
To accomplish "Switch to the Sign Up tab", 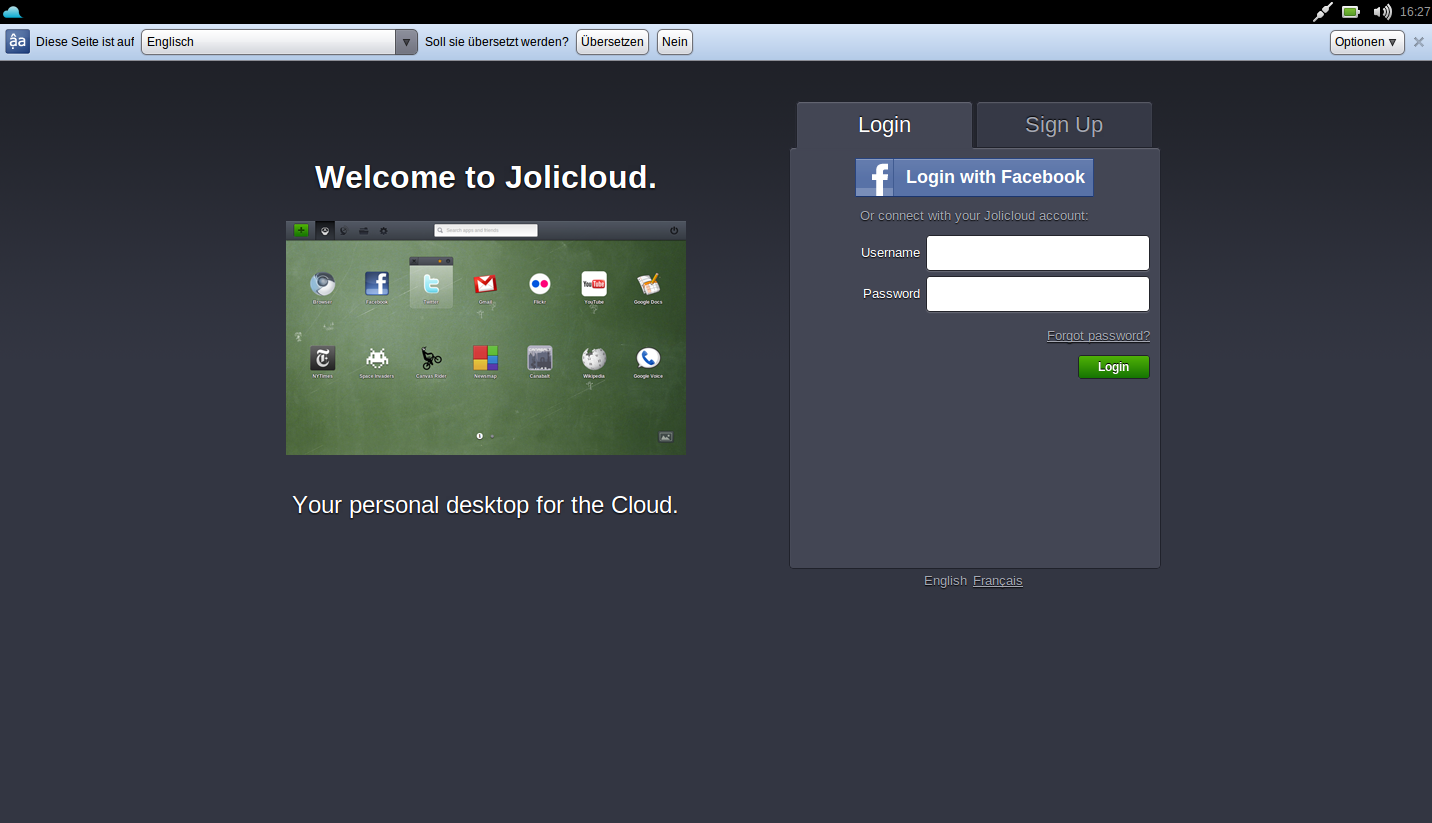I will point(1064,125).
